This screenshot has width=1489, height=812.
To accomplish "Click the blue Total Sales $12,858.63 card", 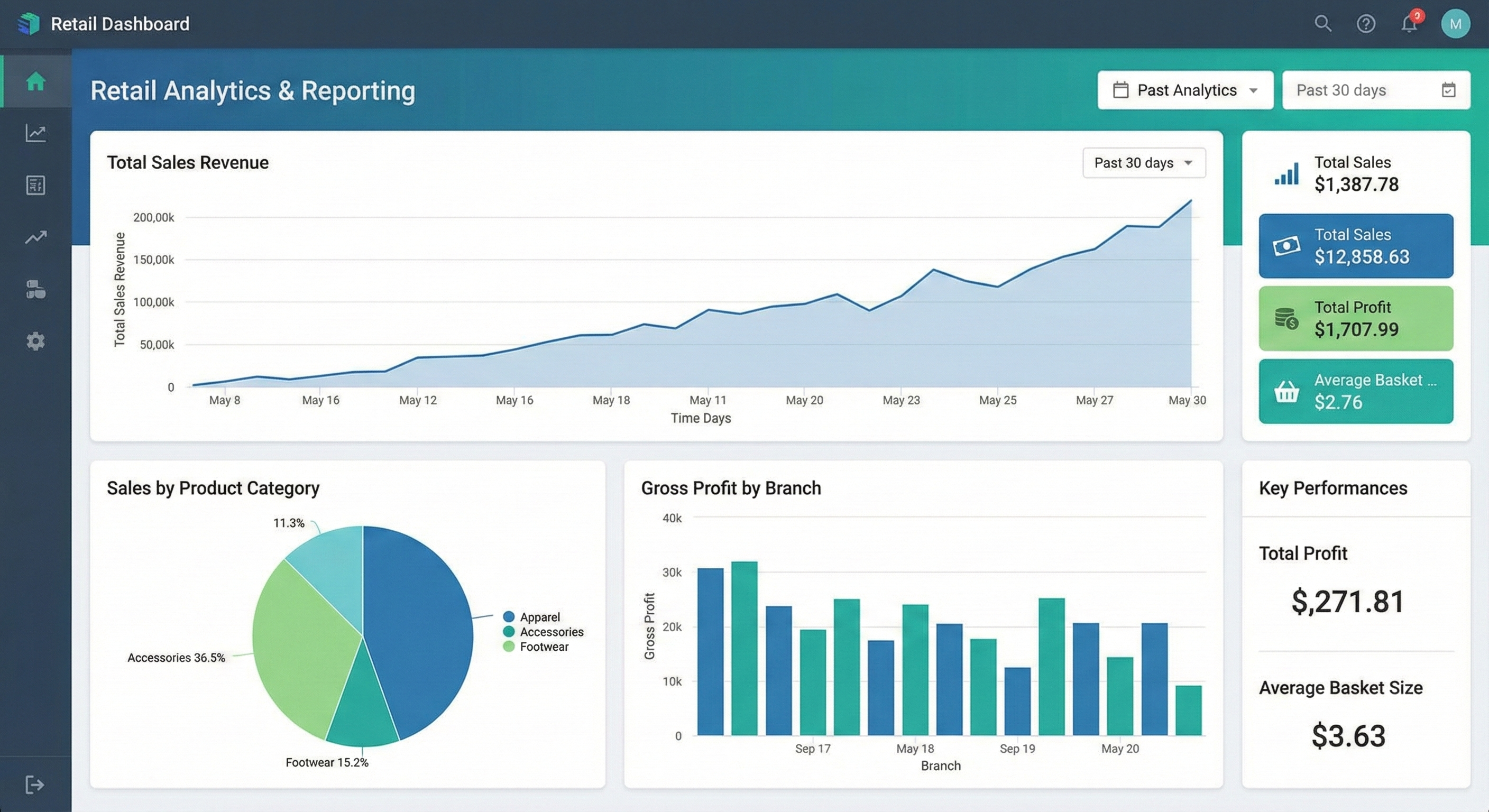I will (1355, 246).
